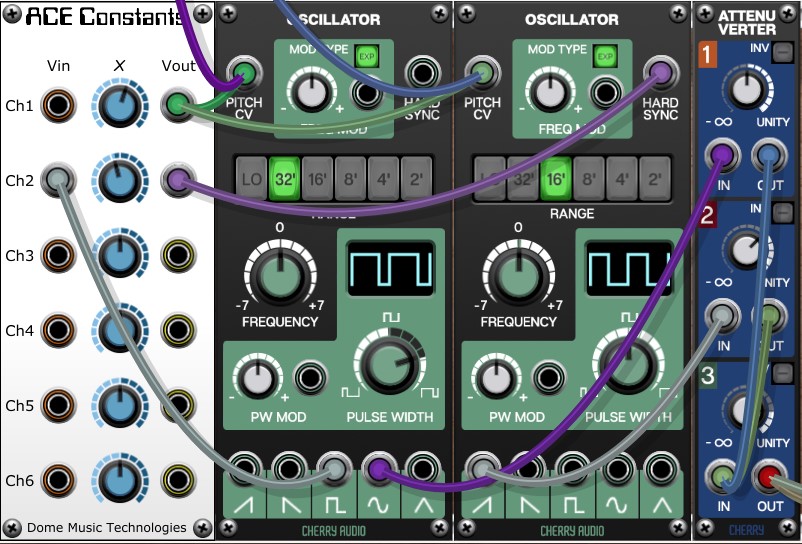The width and height of the screenshot is (802, 544).
Task: Click the Ch1 X knob
Action: (120, 106)
